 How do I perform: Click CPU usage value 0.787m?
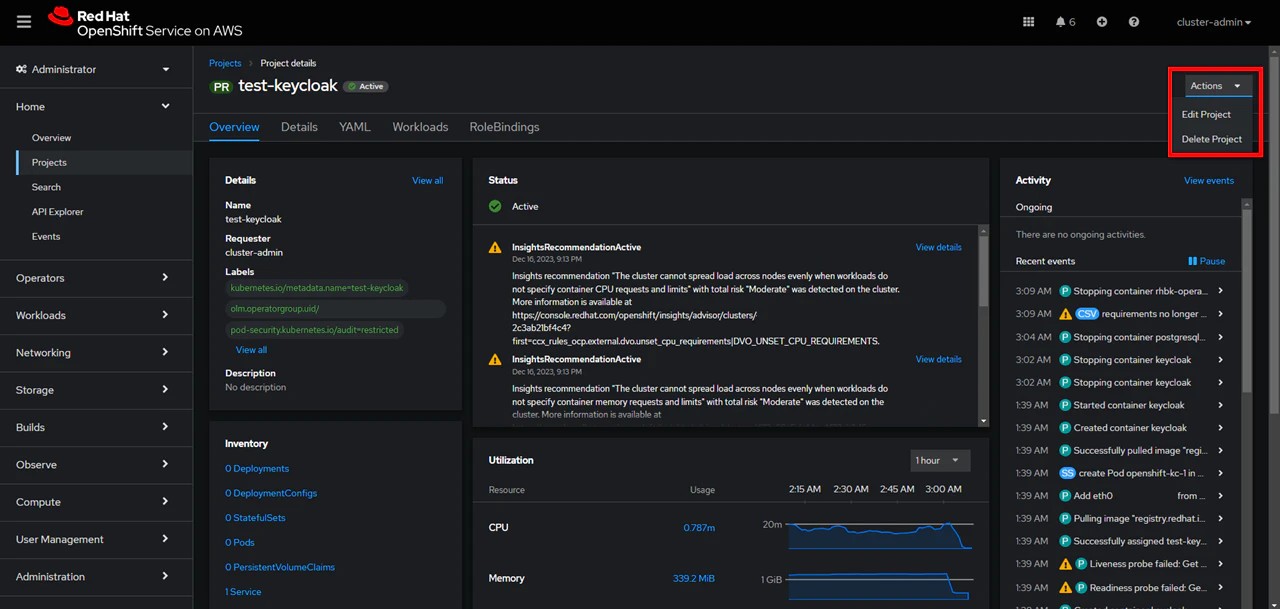[x=699, y=528]
